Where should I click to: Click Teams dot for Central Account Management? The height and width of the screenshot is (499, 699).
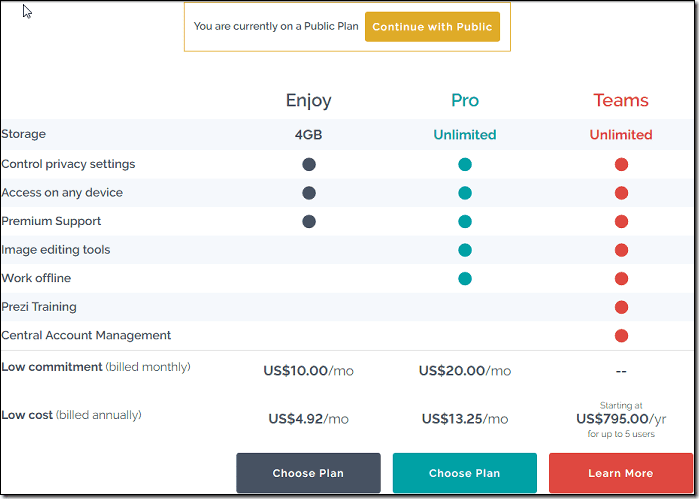621,336
